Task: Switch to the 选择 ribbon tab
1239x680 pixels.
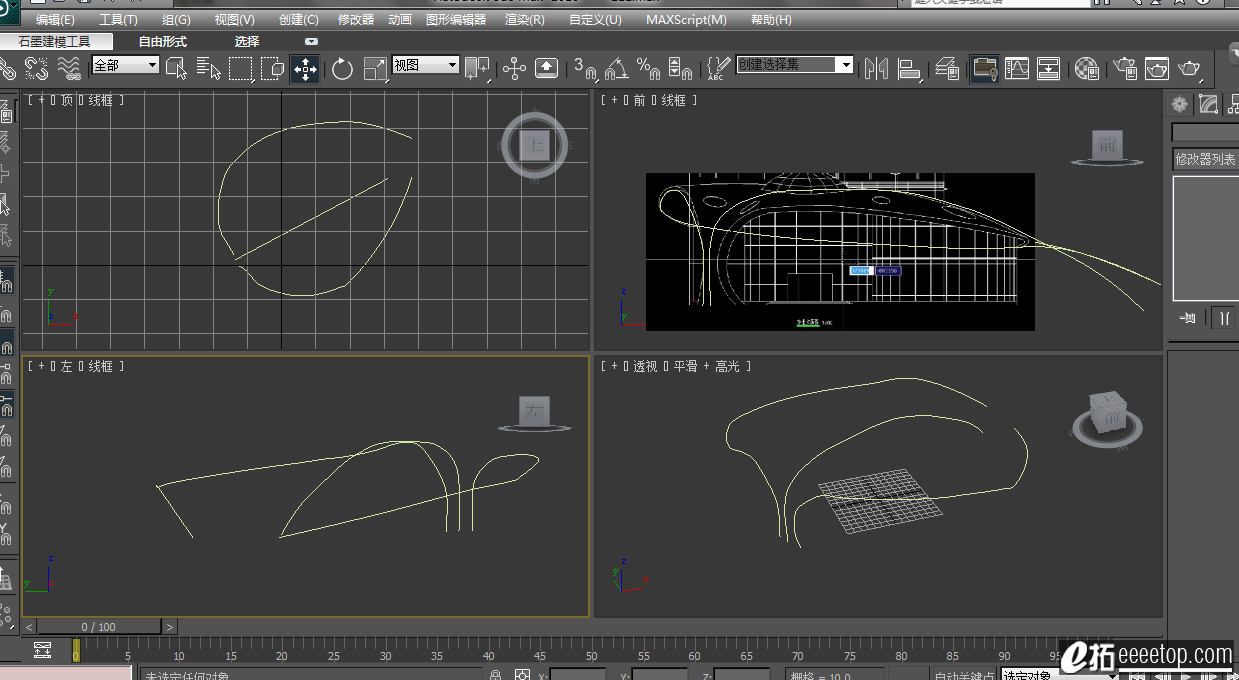Action: click(x=247, y=42)
